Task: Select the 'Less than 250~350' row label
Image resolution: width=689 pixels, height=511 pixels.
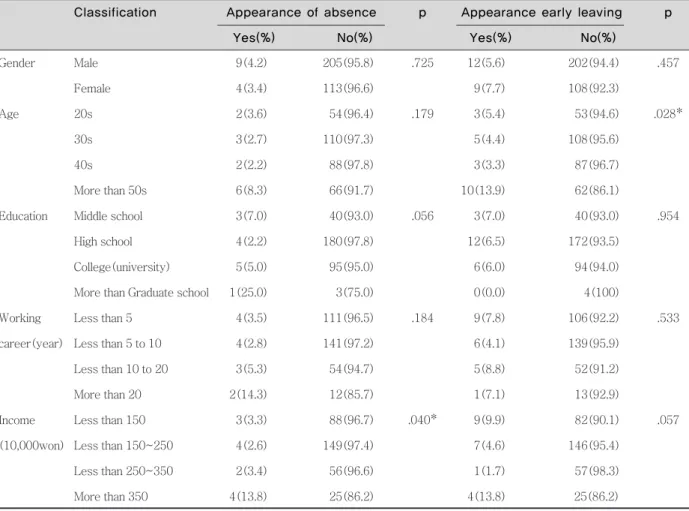Action: point(123,471)
